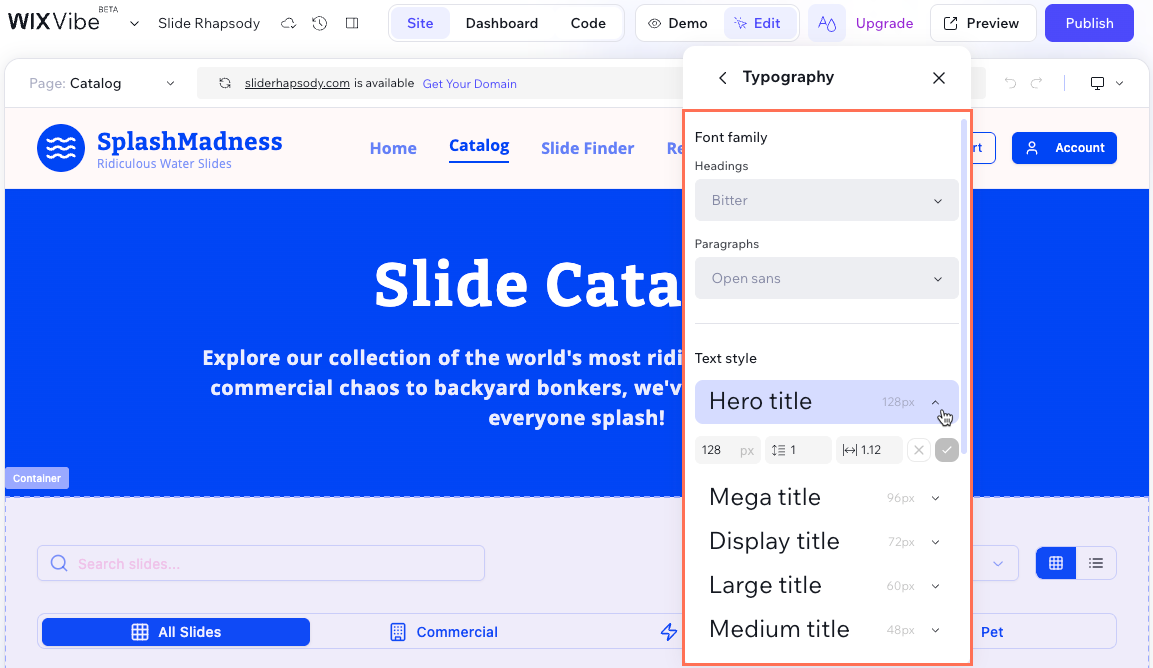Click the Publish button
Image resolution: width=1153 pixels, height=668 pixels.
(x=1089, y=23)
